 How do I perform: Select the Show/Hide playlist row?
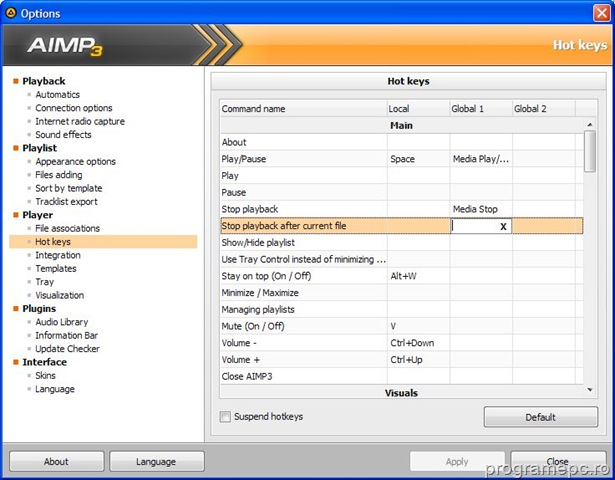point(402,243)
